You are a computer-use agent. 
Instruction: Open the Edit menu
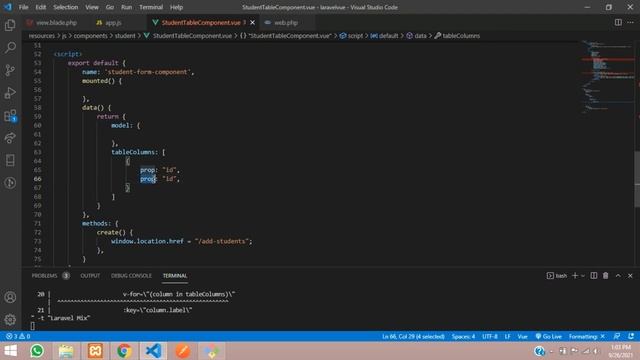(x=40, y=7)
